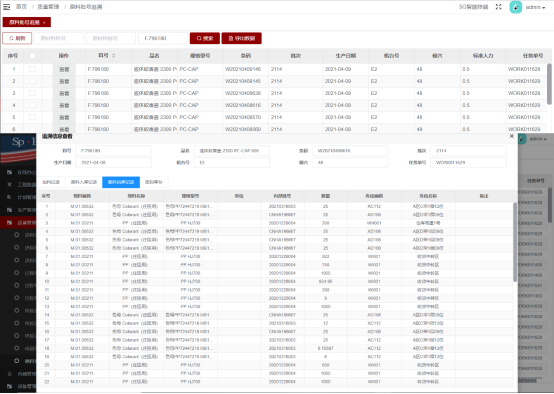Tick the checkbox for row W20210409145
This screenshot has height=394, width=554.
(x=32, y=81)
